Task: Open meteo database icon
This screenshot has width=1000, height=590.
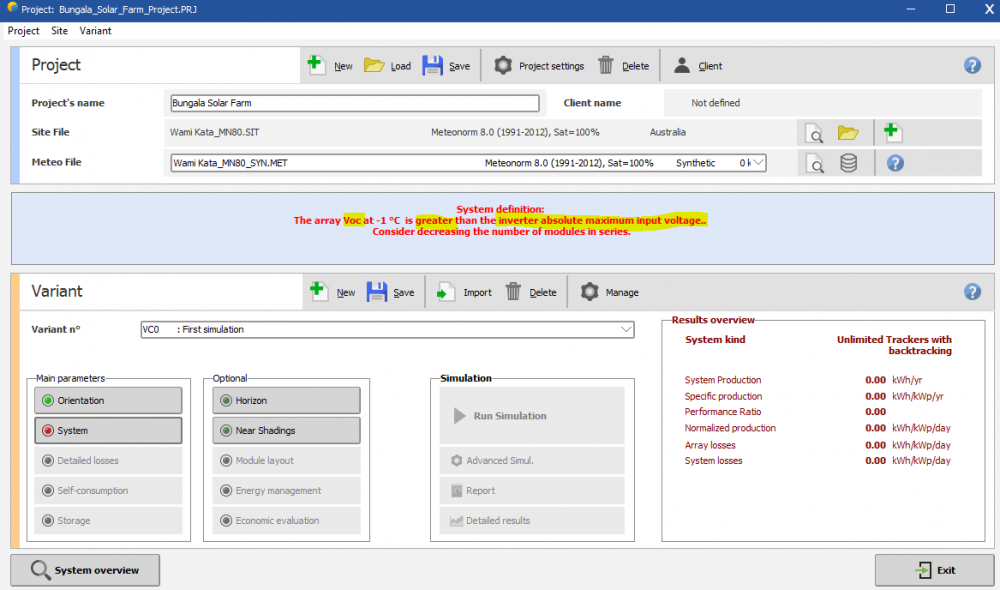Action: point(848,163)
